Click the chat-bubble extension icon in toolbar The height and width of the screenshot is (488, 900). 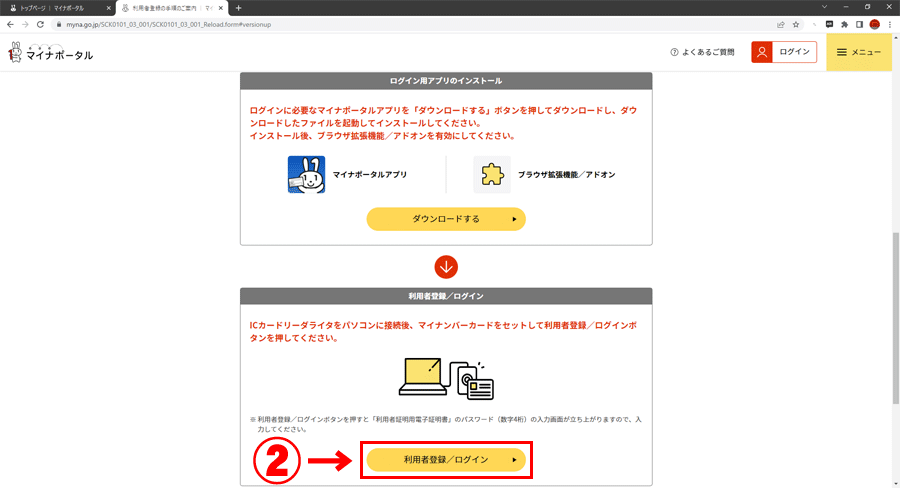click(x=829, y=25)
